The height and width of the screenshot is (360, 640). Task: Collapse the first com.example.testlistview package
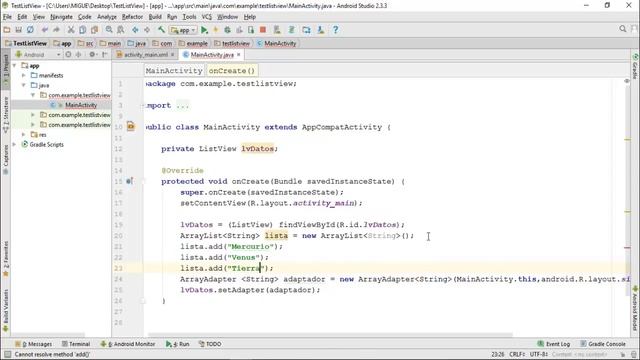[33, 95]
